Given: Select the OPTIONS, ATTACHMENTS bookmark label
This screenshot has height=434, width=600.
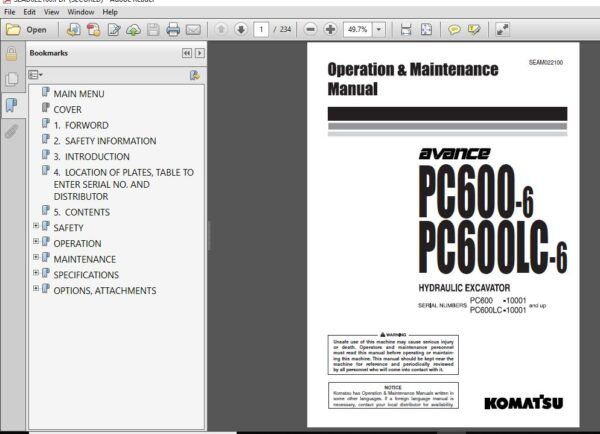Looking at the screenshot, I should [x=105, y=290].
